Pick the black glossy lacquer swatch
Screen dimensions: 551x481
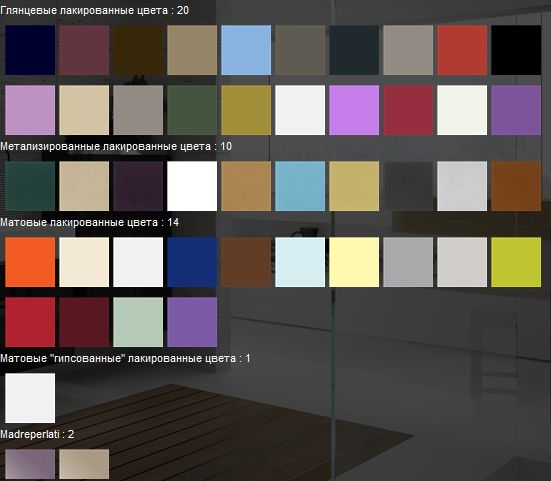(516, 50)
